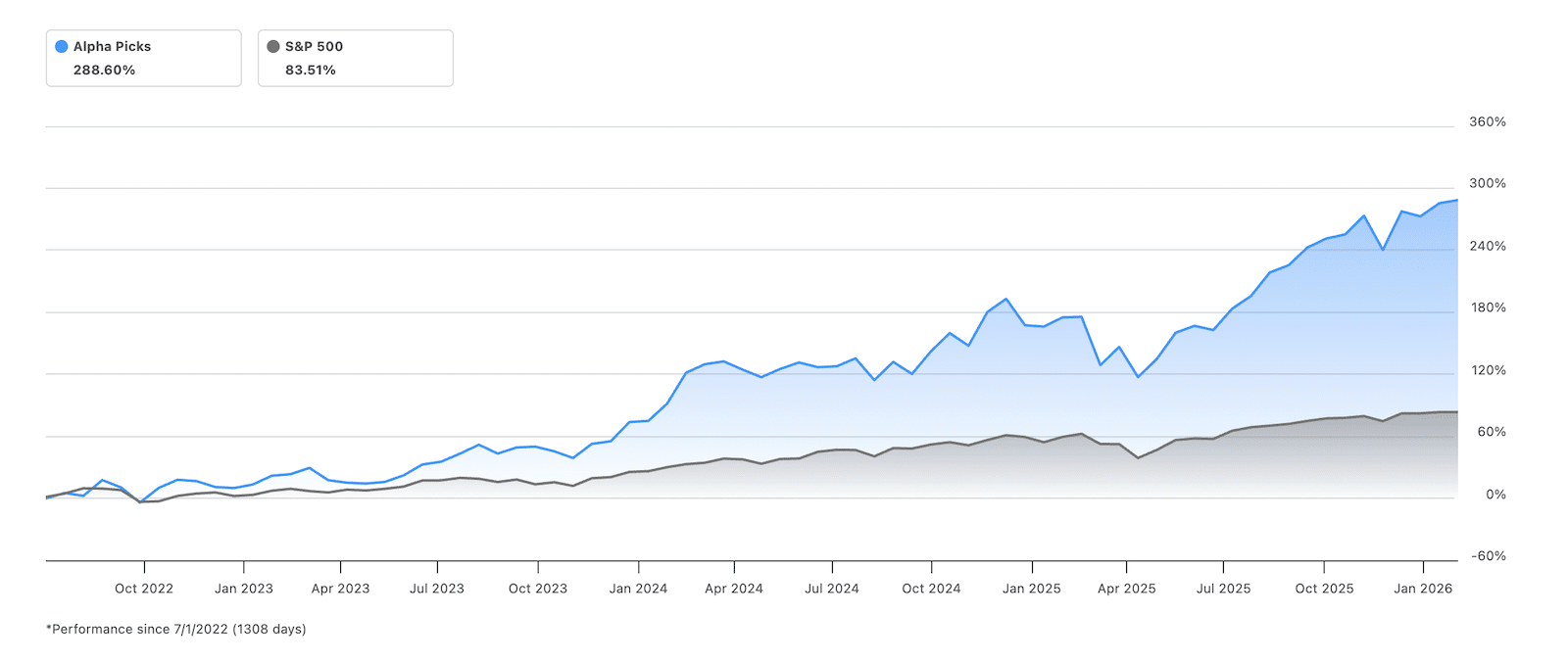Select the Jan 2026 date label

click(1423, 589)
